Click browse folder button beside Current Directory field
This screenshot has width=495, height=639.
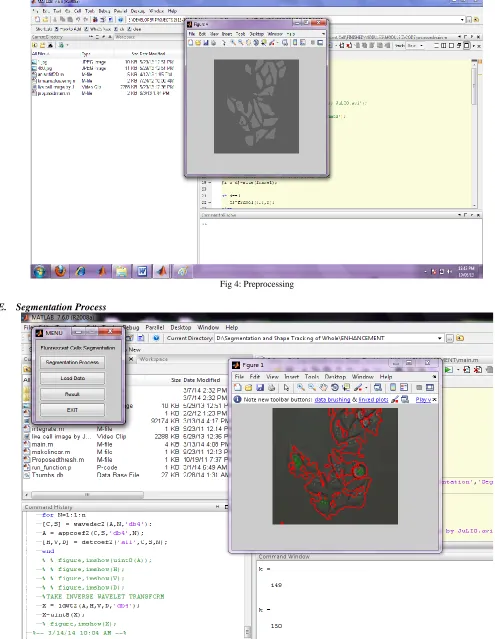[450, 338]
